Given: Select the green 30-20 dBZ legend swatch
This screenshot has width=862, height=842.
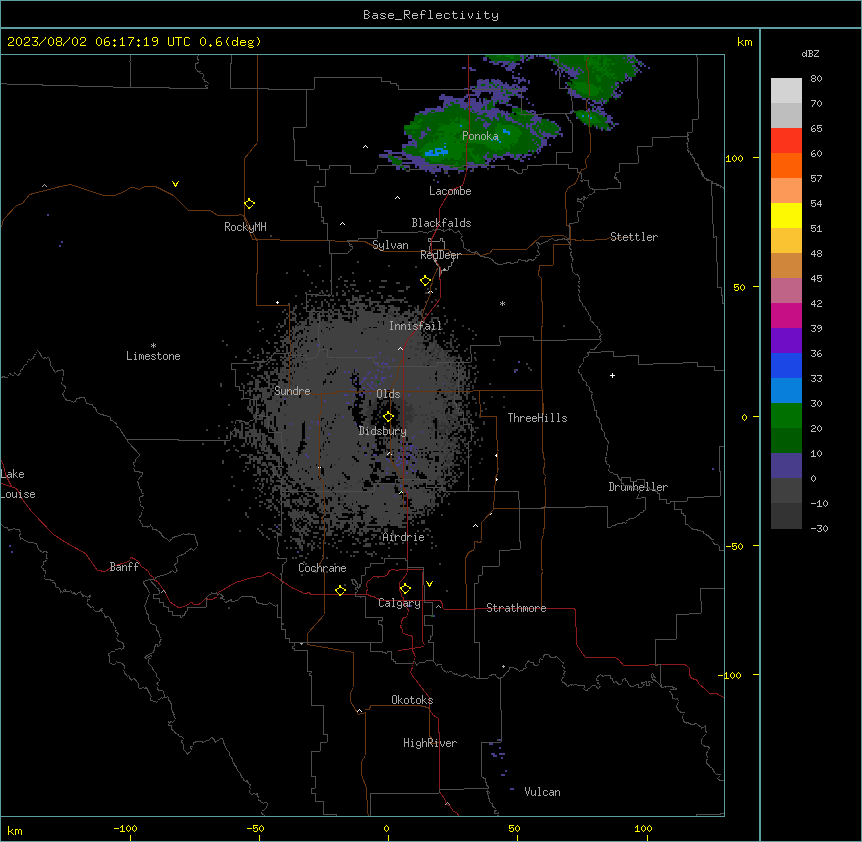Looking at the screenshot, I should pos(786,416).
